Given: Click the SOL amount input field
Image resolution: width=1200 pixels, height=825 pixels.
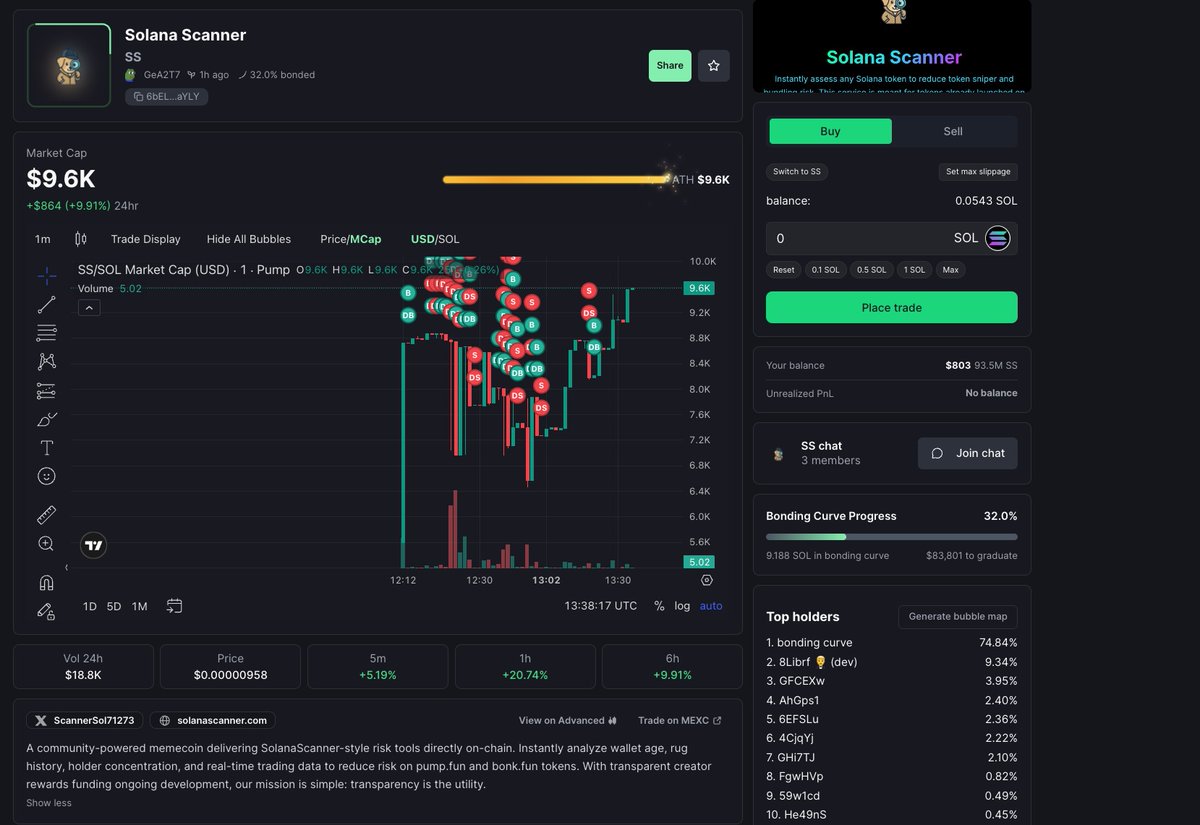Looking at the screenshot, I should (892, 238).
